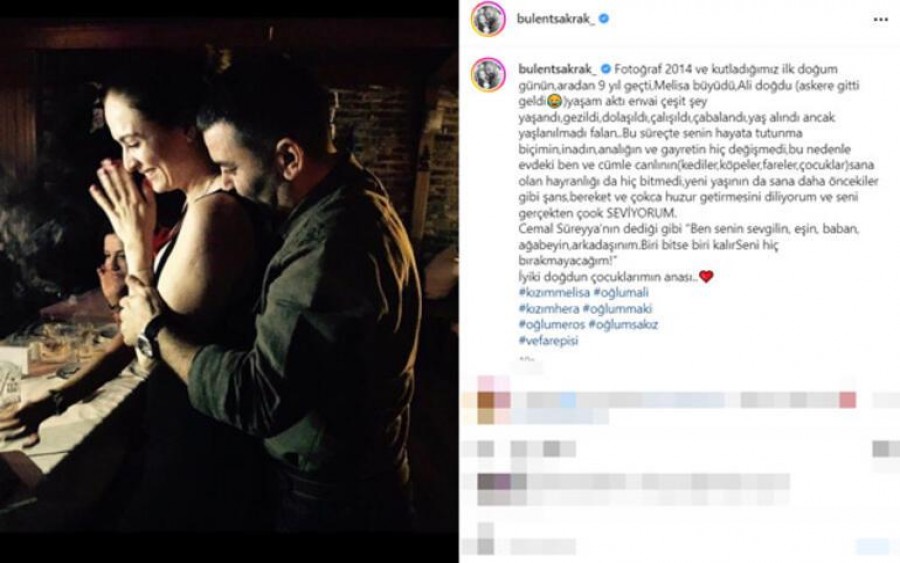Viewport: 900px width, 563px height.
Task: Click the blurred like icon beside first comment
Action: (886, 400)
